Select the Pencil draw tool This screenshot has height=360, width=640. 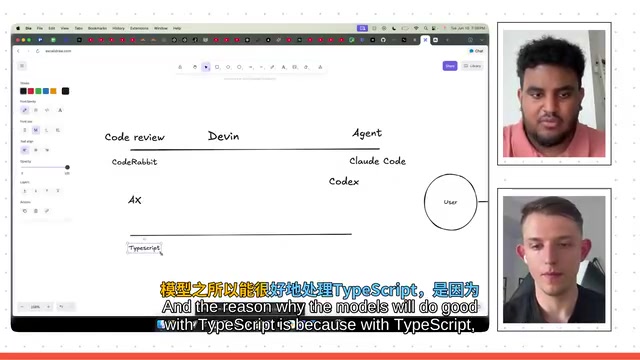click(272, 67)
